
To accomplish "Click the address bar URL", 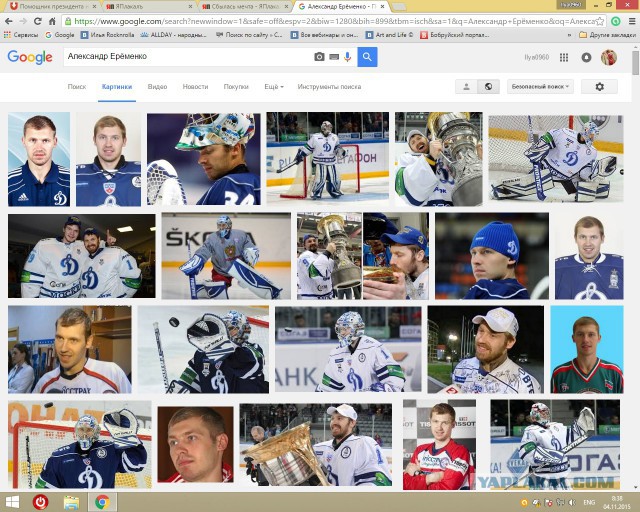I will (334, 21).
